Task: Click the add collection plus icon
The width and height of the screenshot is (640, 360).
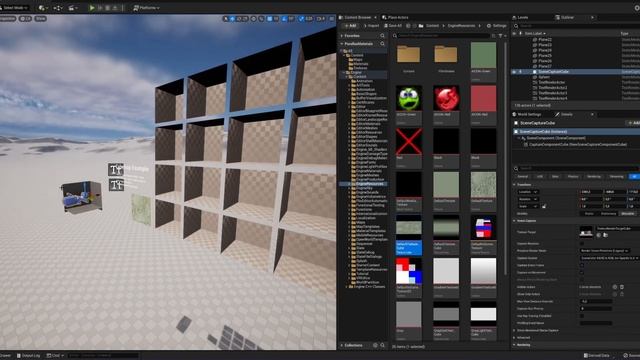Action: pos(375,345)
